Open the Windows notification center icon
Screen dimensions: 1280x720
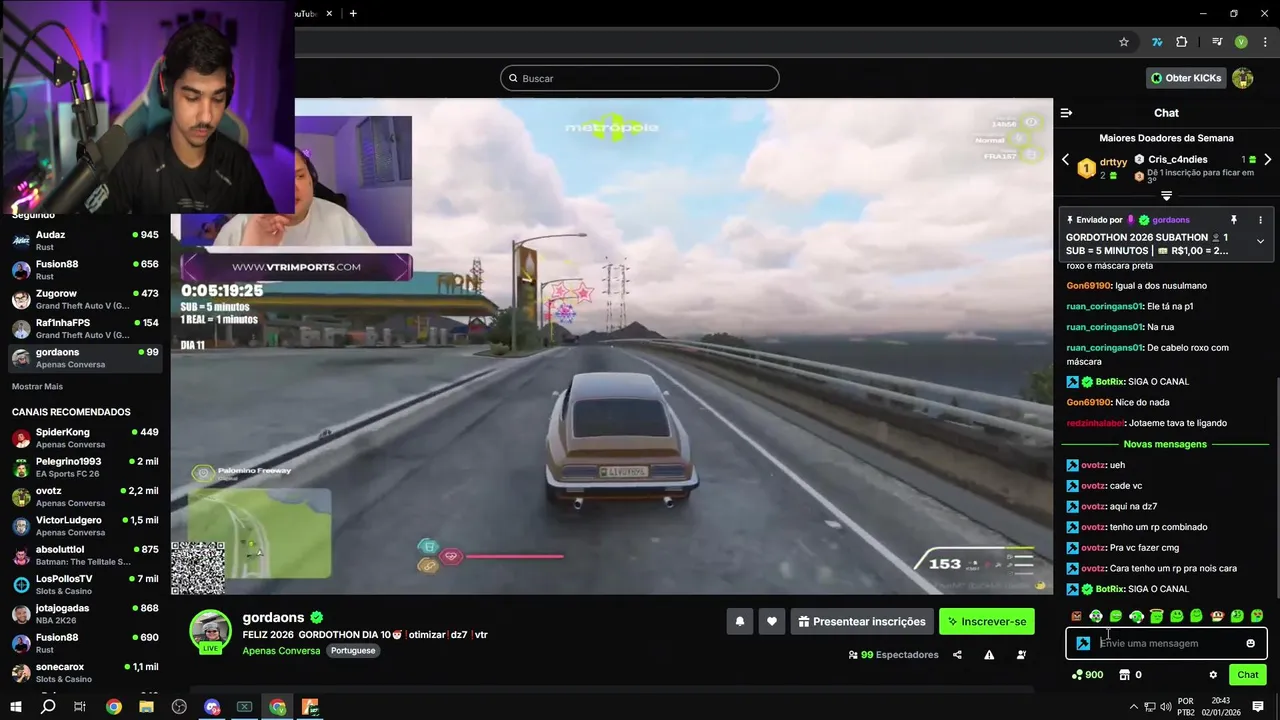point(1258,706)
